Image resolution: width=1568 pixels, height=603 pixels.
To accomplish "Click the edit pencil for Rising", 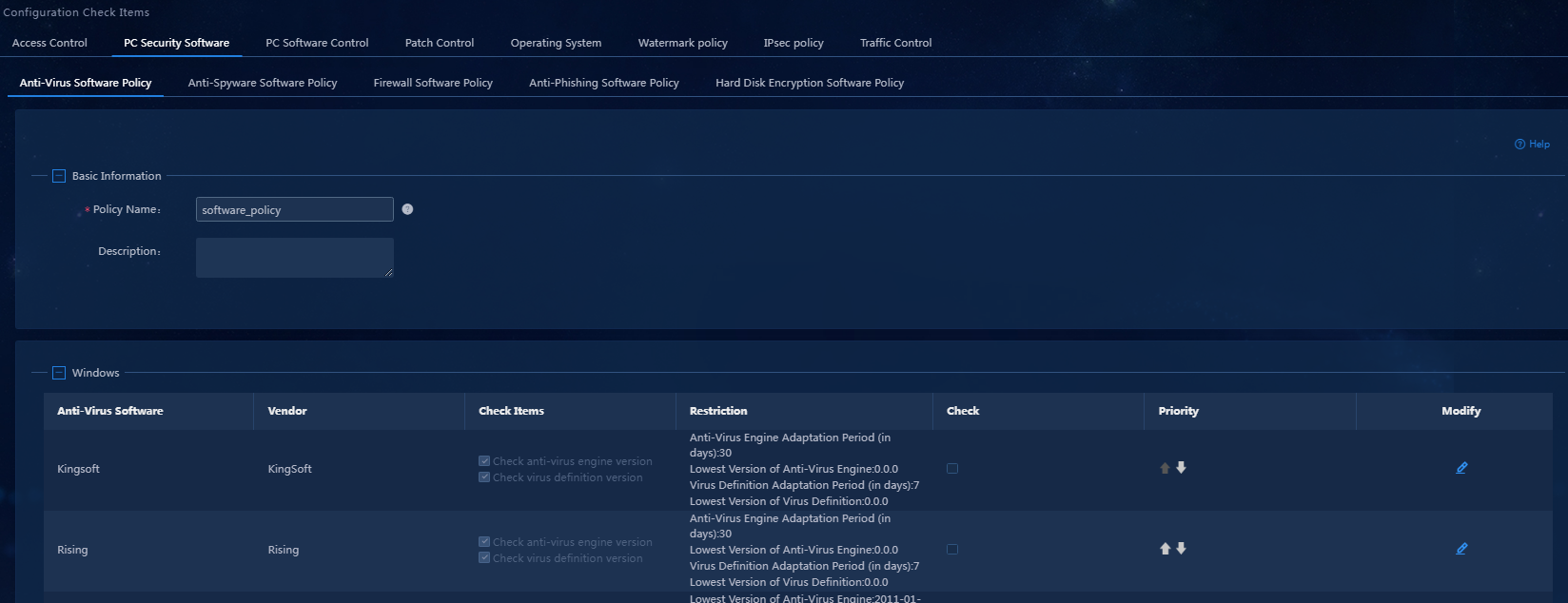I will [1461, 549].
